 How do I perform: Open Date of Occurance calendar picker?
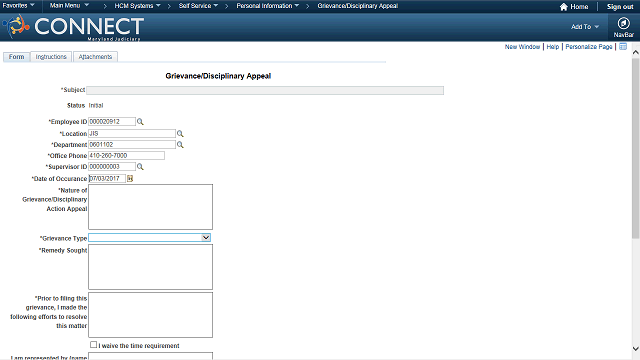(x=130, y=178)
